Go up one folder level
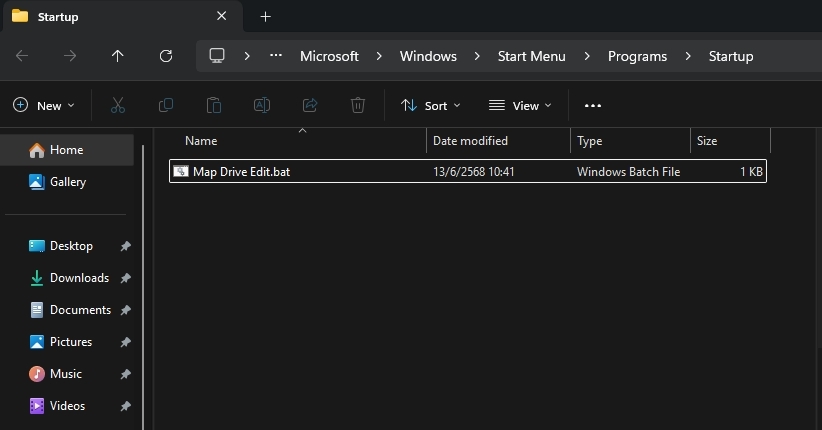This screenshot has width=822, height=430. (x=118, y=56)
